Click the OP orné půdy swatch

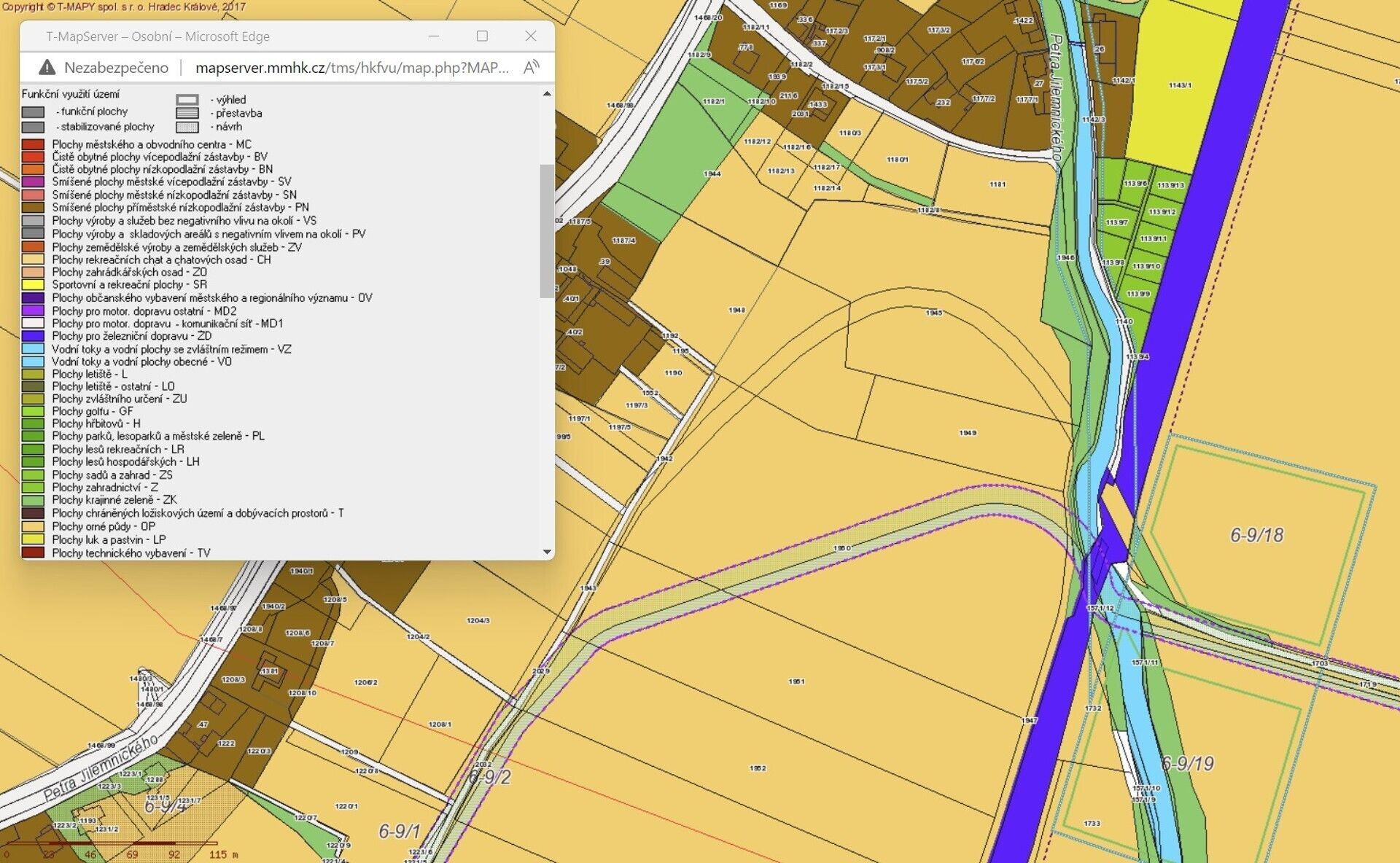[x=33, y=526]
